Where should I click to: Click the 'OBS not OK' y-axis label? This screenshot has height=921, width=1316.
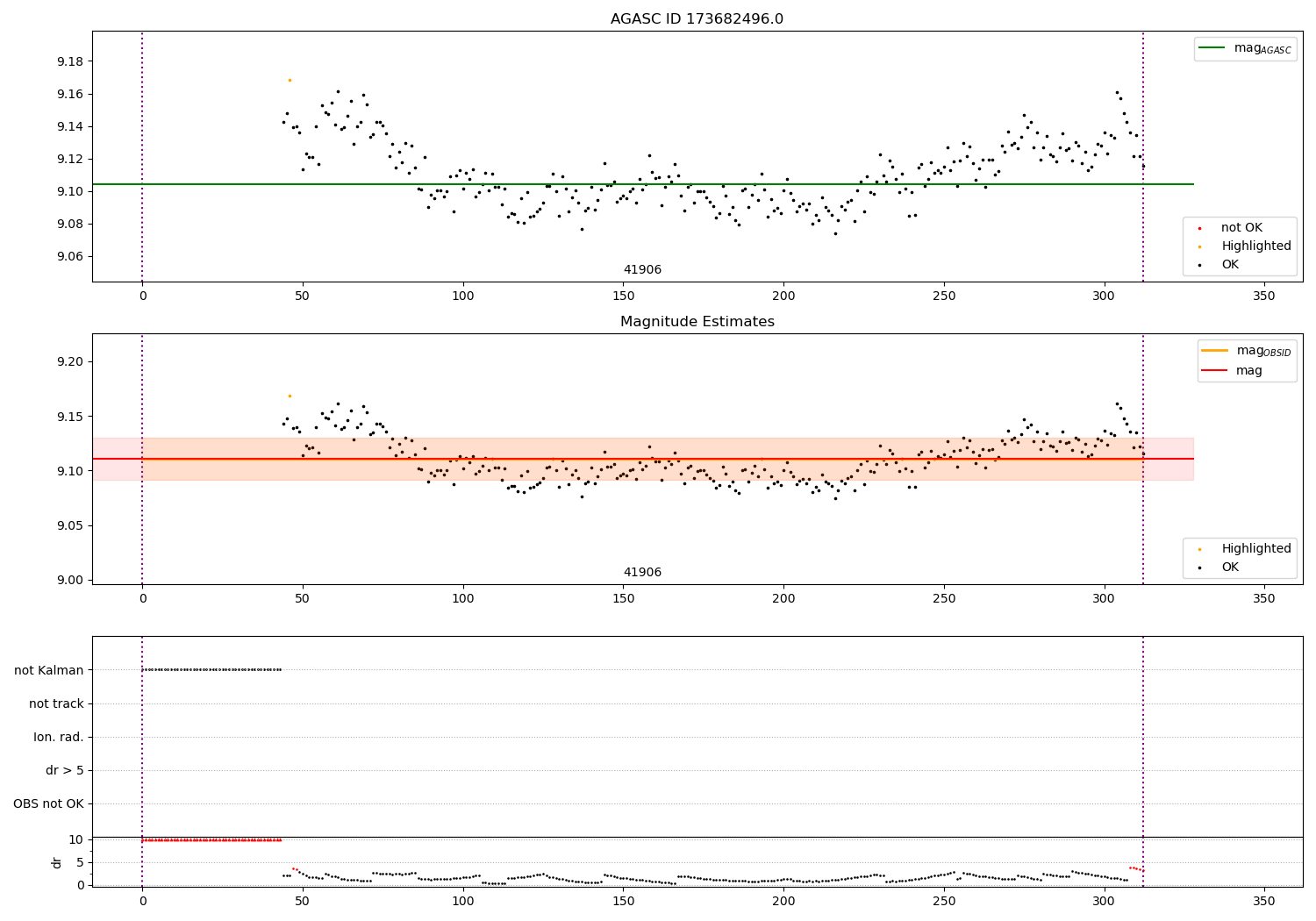click(x=48, y=803)
